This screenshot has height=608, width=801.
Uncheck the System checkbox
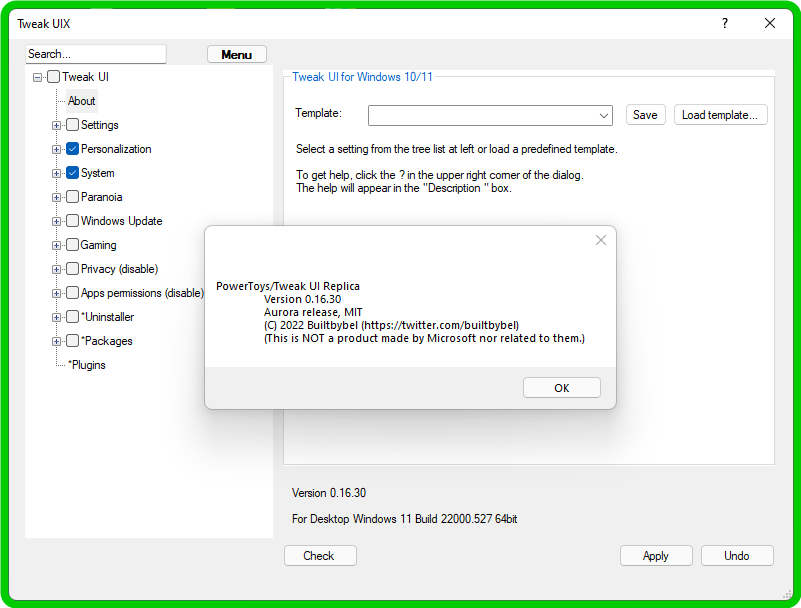(x=73, y=173)
